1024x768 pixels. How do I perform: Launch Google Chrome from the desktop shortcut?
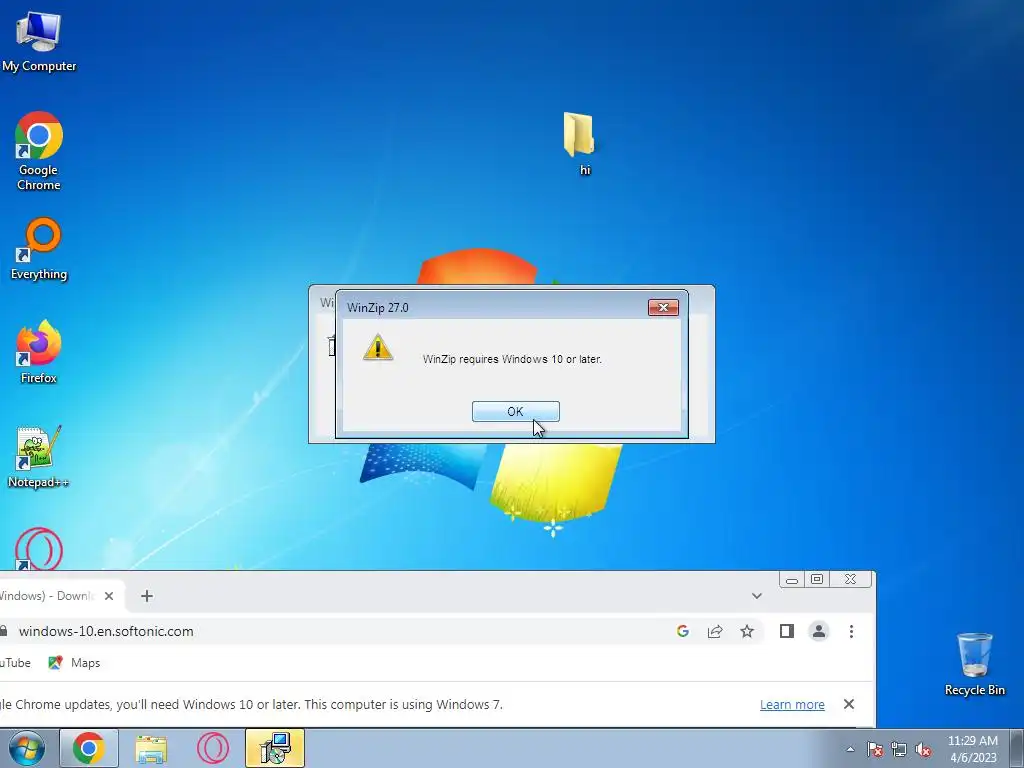point(39,151)
